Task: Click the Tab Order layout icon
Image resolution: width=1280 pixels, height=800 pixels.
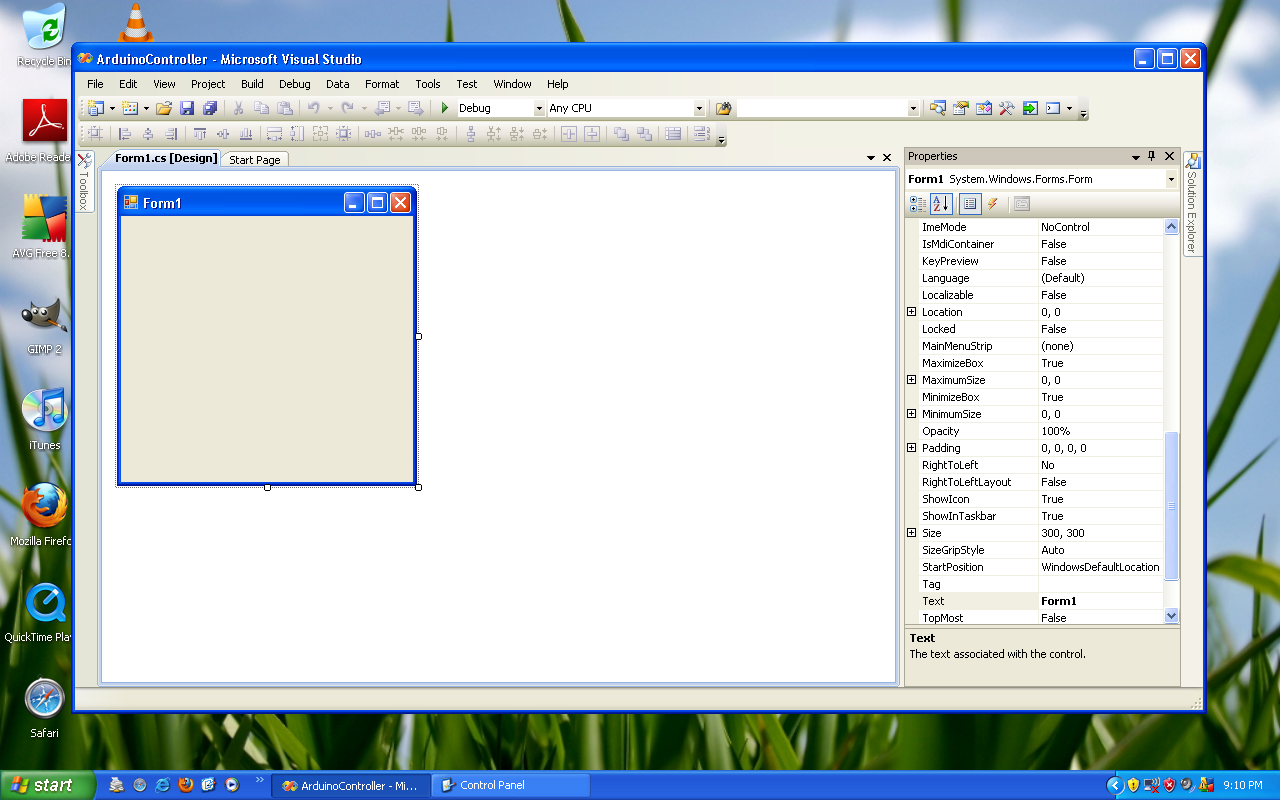Action: pos(701,133)
